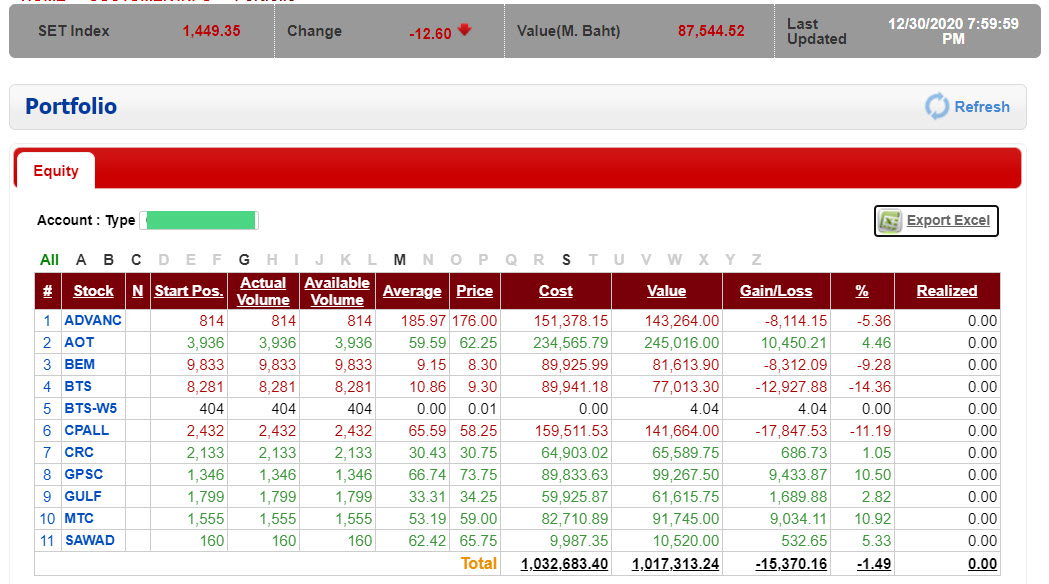Sort by Actual Volume column header
The image size is (1049, 584).
pos(264,291)
